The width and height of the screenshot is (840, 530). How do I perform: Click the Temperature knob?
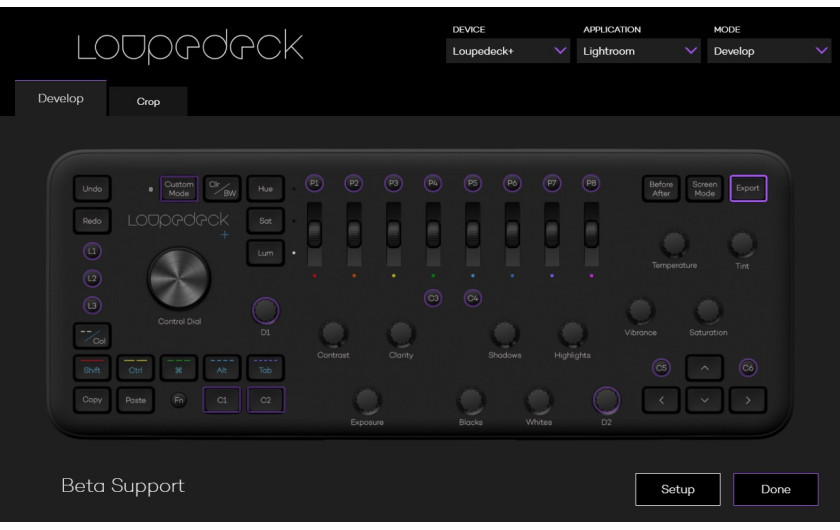pyautogui.click(x=674, y=244)
